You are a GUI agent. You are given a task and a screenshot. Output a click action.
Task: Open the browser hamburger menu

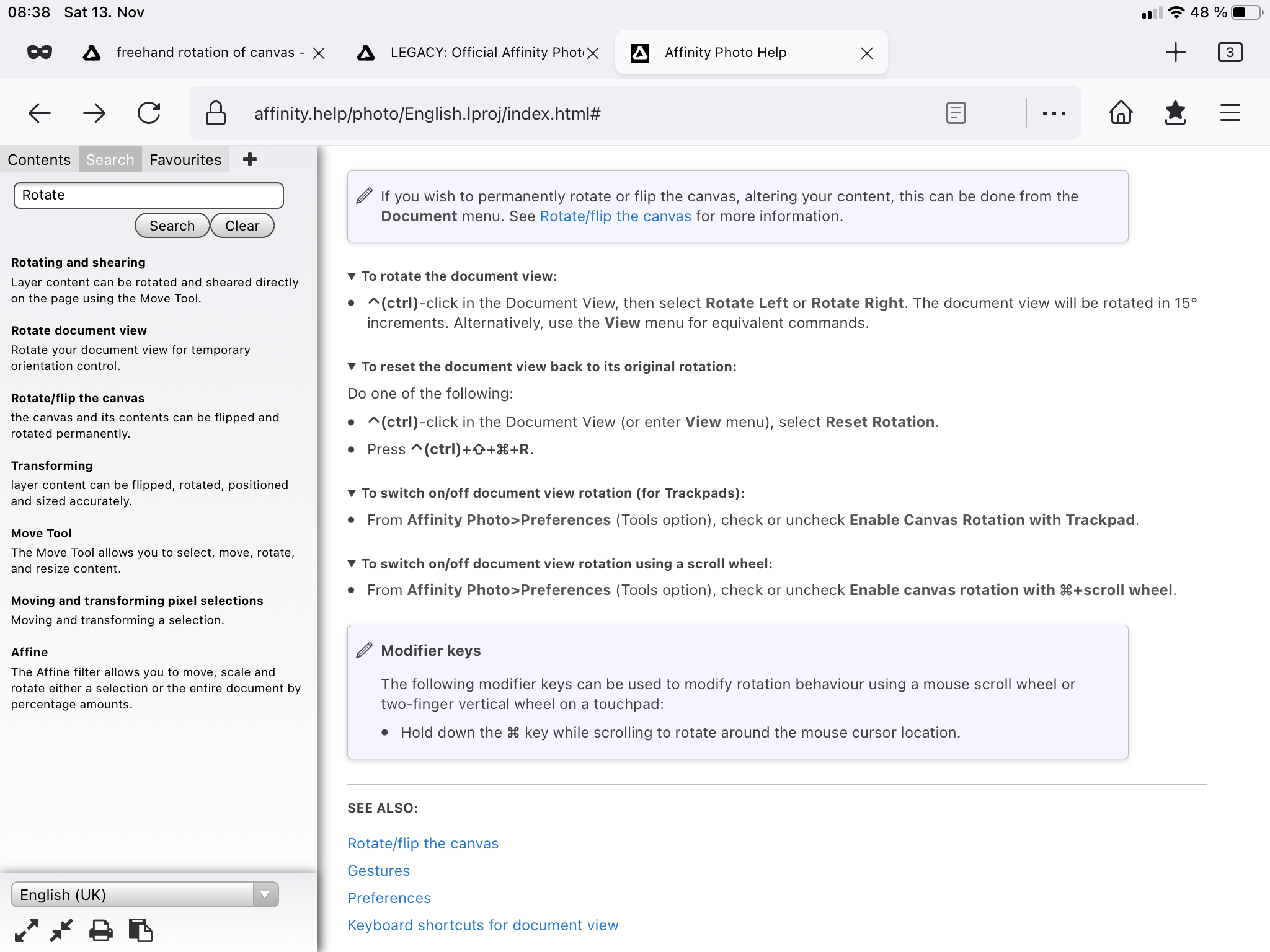click(1230, 113)
